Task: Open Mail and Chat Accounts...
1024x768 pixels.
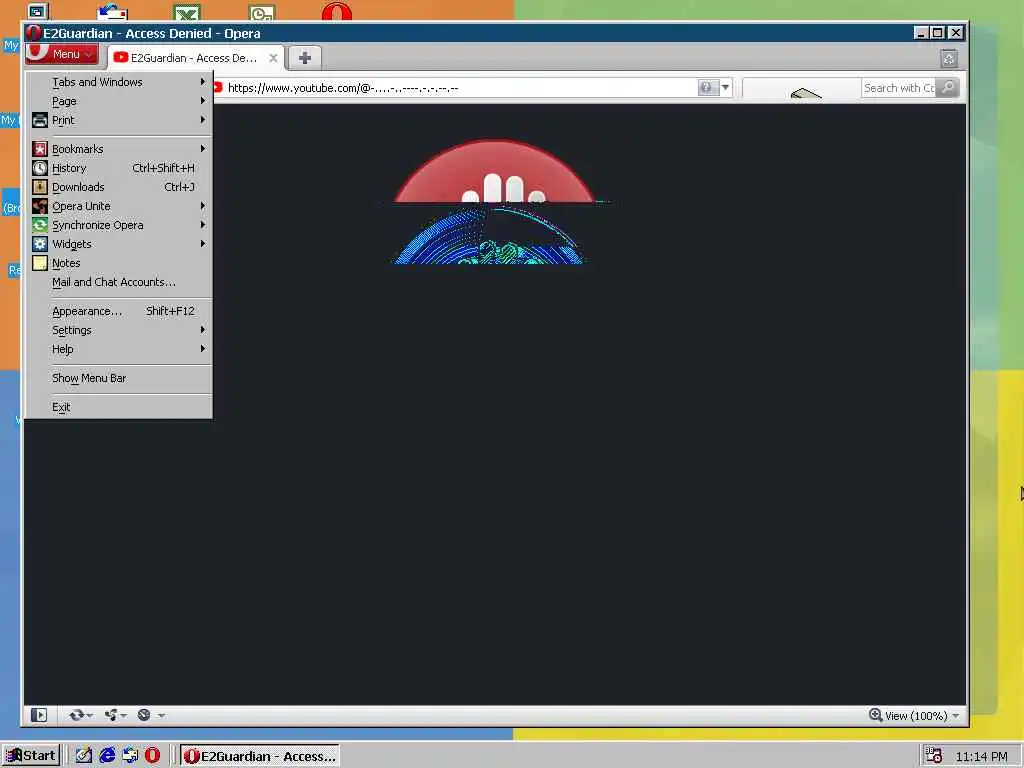Action: tap(118, 281)
